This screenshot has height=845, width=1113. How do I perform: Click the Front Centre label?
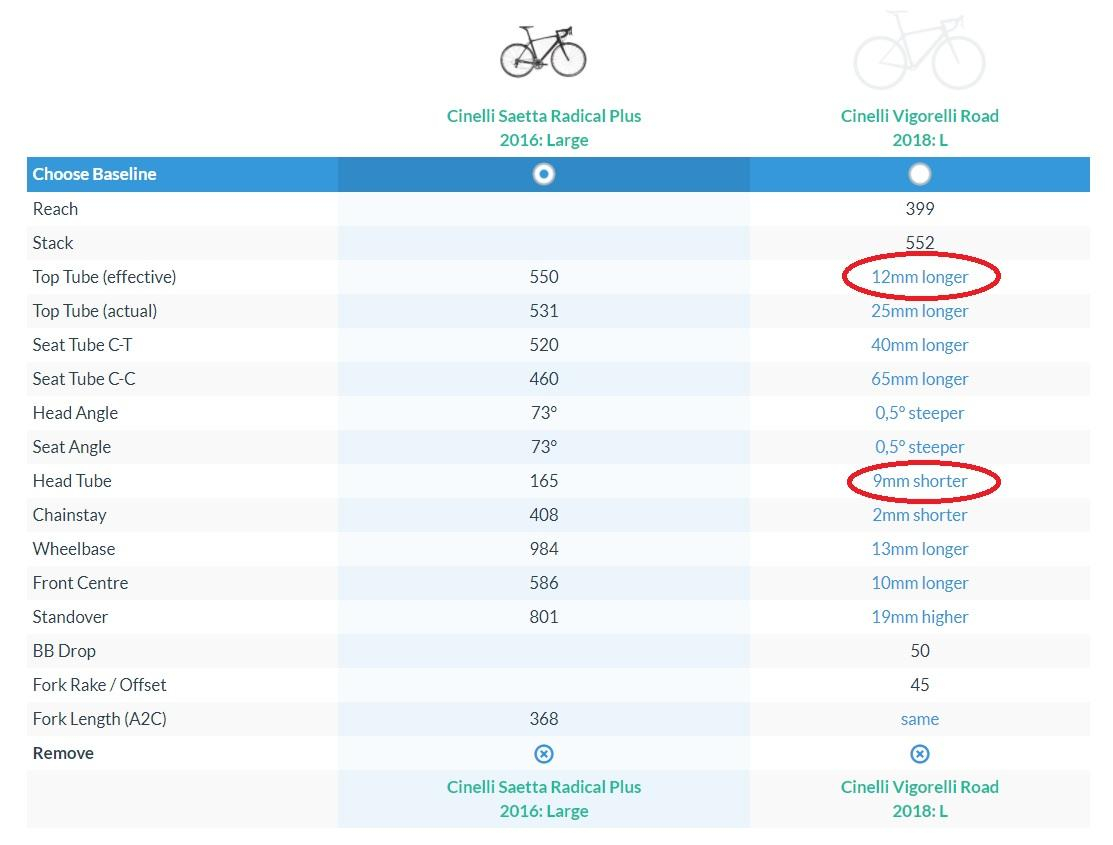(80, 583)
